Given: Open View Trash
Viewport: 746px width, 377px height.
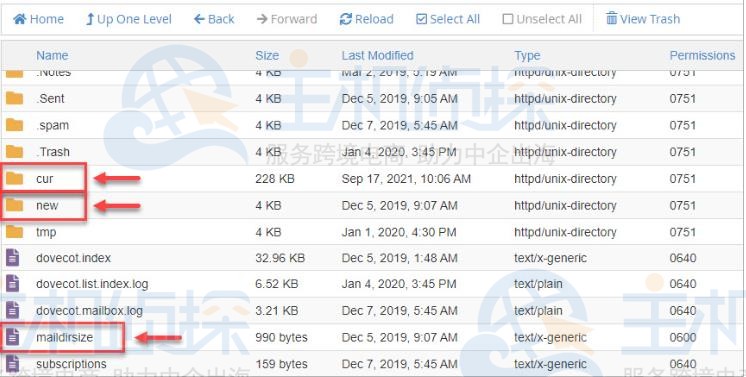Looking at the screenshot, I should tap(643, 19).
